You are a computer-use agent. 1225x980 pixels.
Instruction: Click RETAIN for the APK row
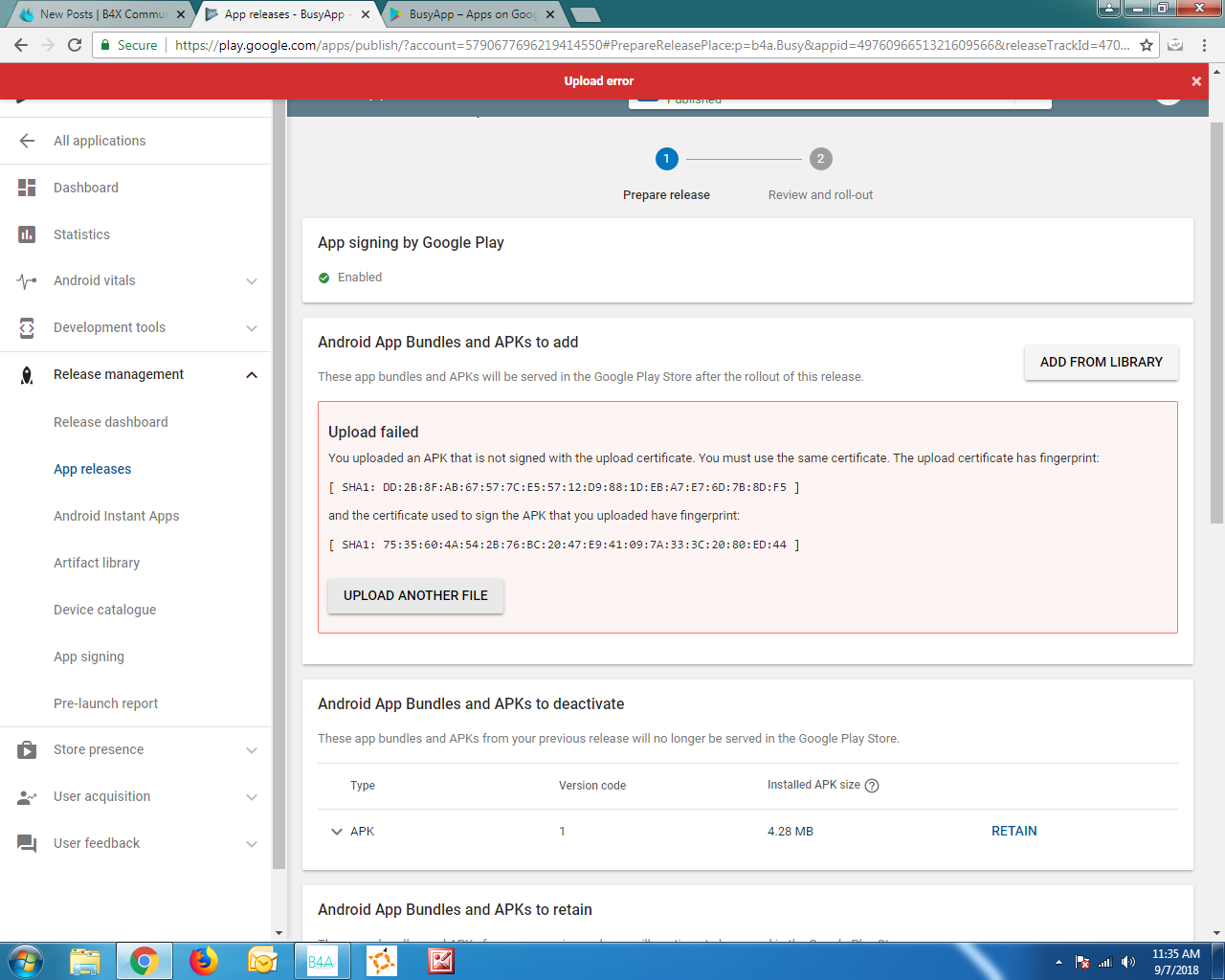(1014, 831)
